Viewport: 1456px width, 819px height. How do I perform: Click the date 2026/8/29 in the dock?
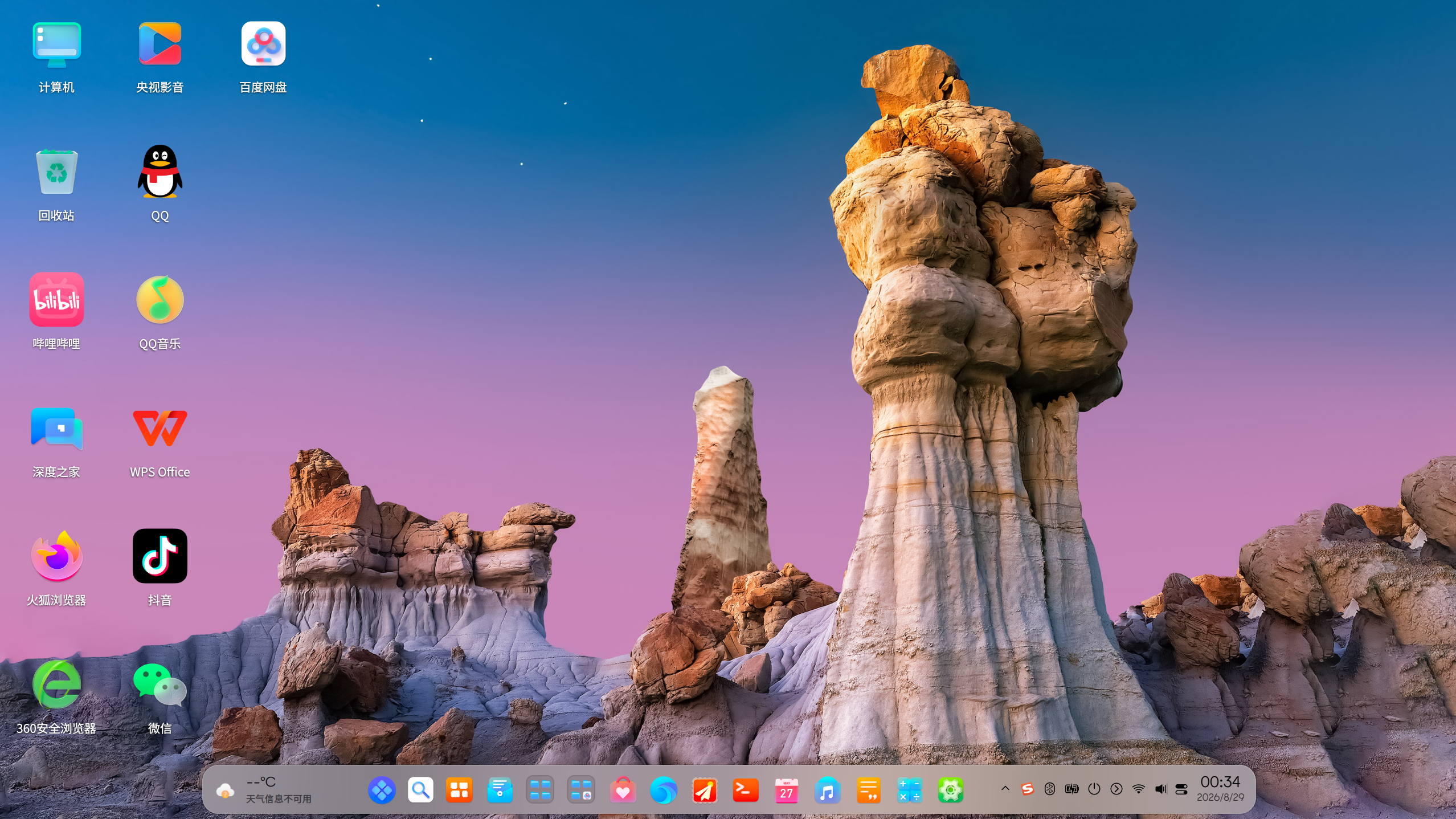point(1220,797)
